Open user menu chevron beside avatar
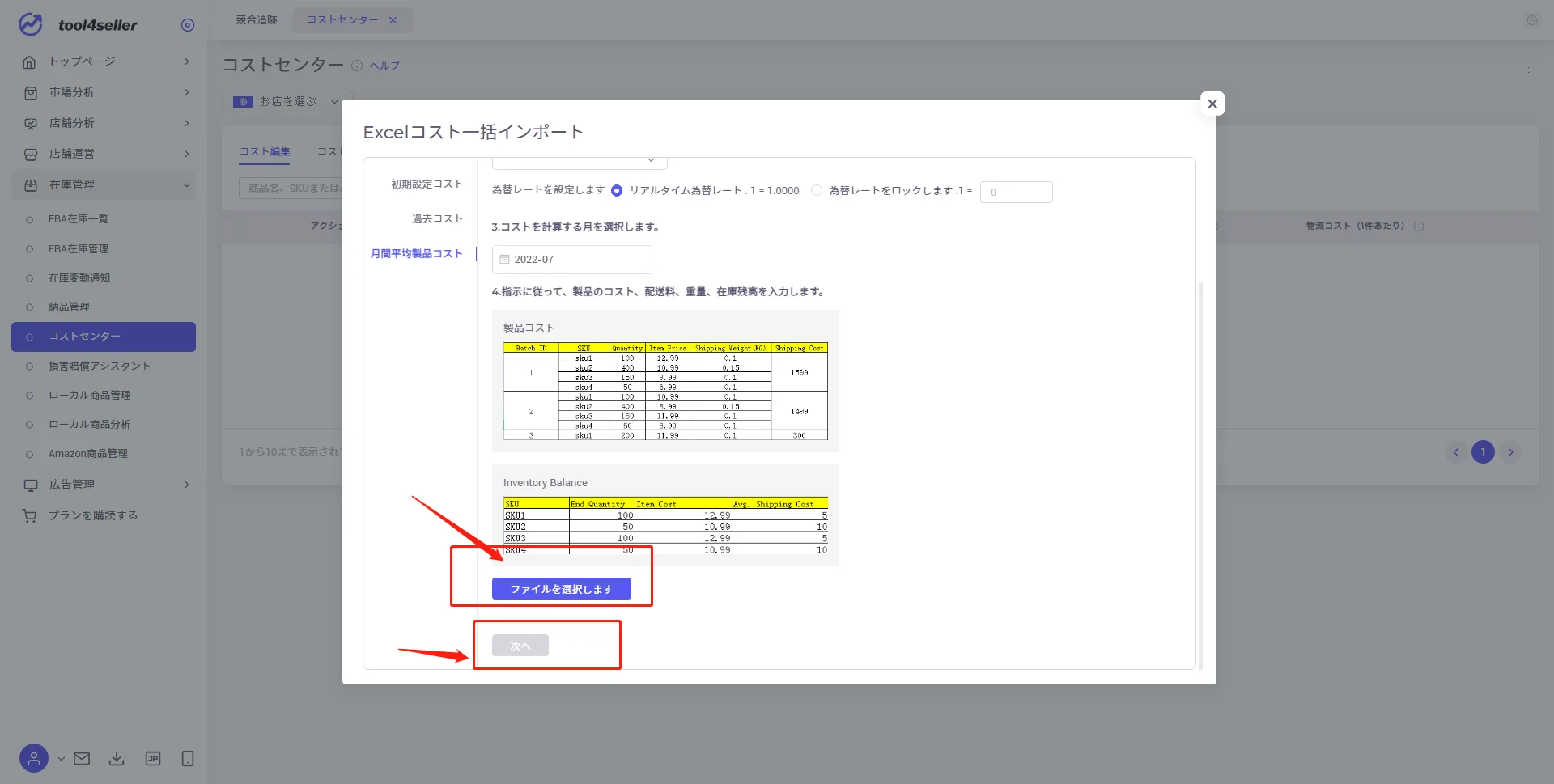The image size is (1554, 784). 61,759
